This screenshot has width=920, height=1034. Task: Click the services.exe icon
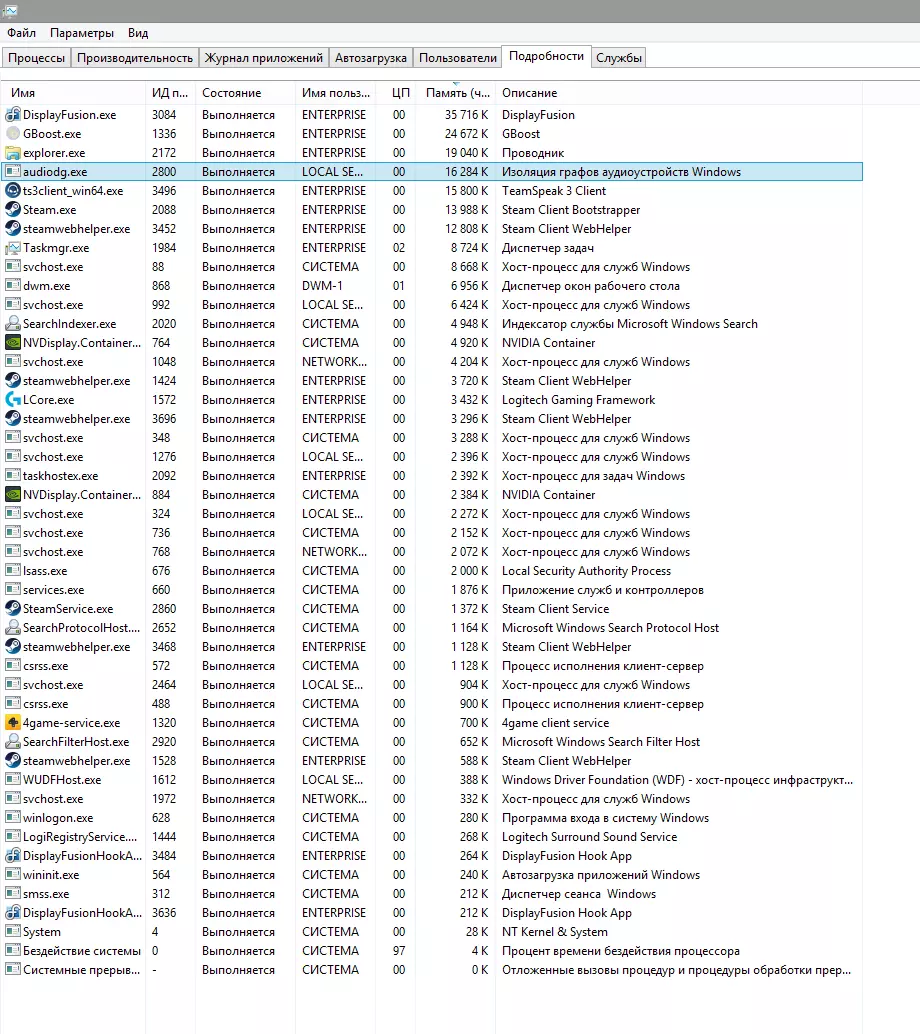pos(13,590)
